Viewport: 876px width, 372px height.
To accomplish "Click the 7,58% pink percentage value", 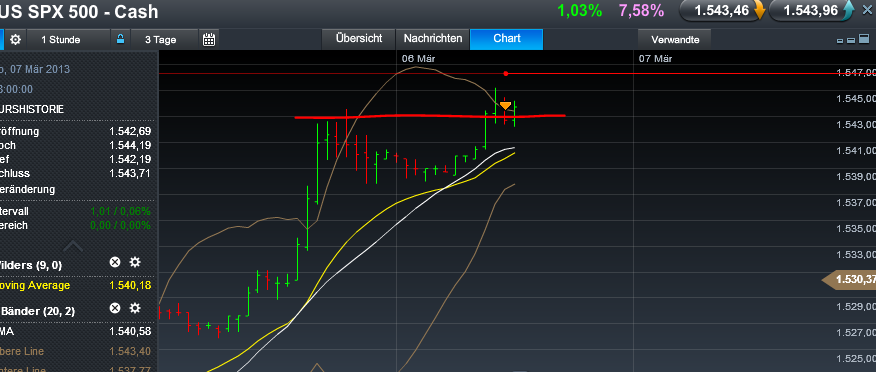I will (x=641, y=11).
